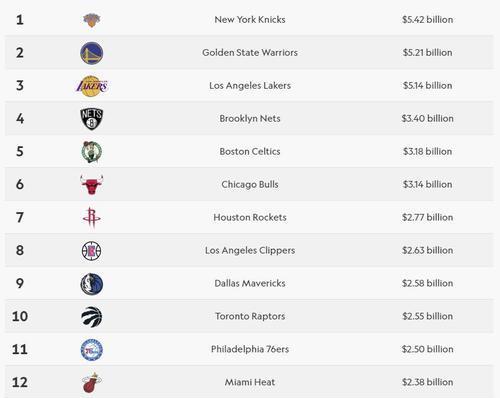Select the $2.77 billion Rockets valuation

click(427, 218)
